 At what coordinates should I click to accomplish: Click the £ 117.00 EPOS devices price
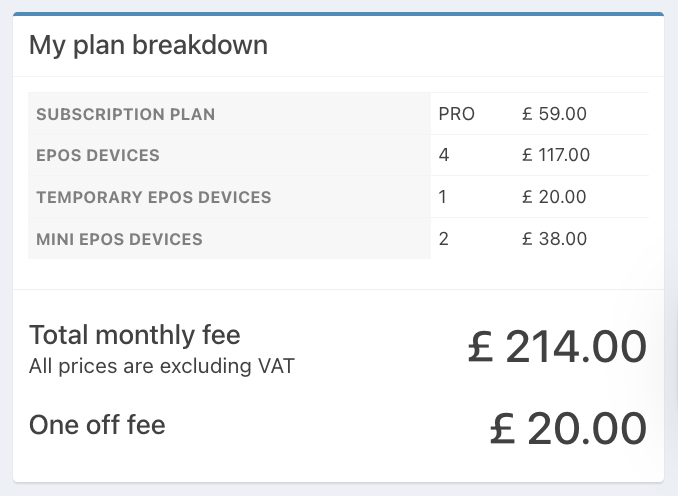556,155
